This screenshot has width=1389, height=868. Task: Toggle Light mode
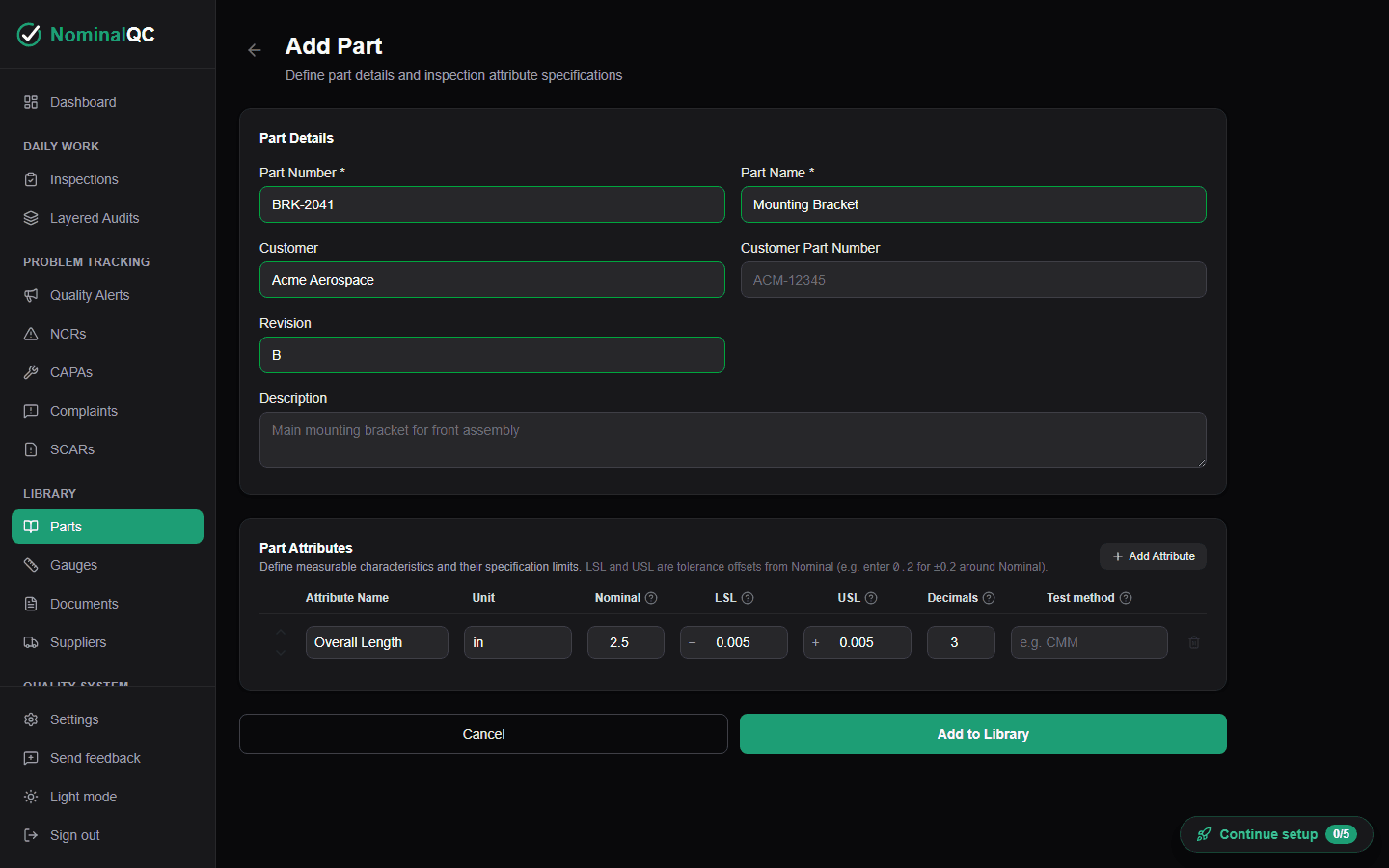tap(107, 797)
